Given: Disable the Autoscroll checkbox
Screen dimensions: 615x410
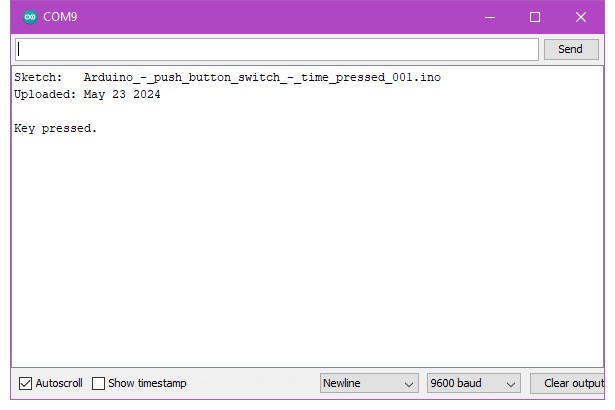Looking at the screenshot, I should [x=26, y=383].
